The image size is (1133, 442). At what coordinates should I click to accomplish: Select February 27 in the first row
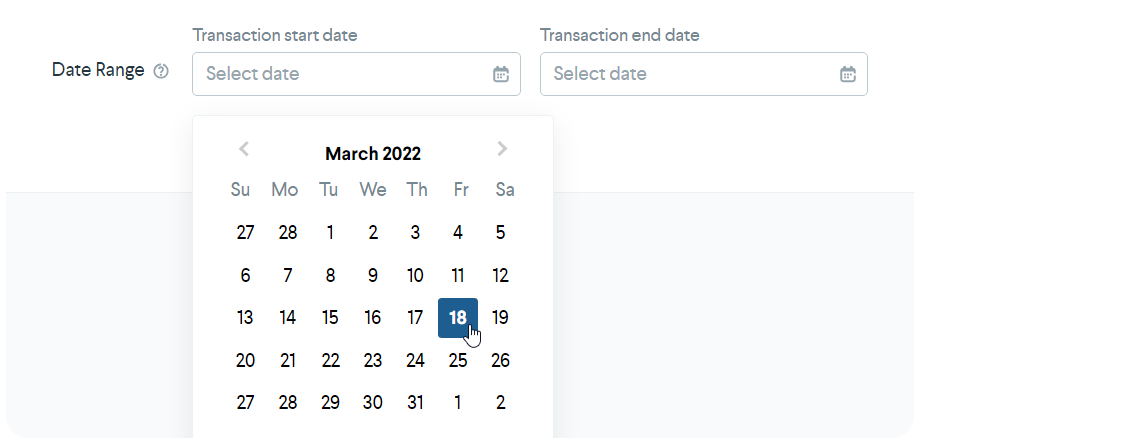[245, 233]
